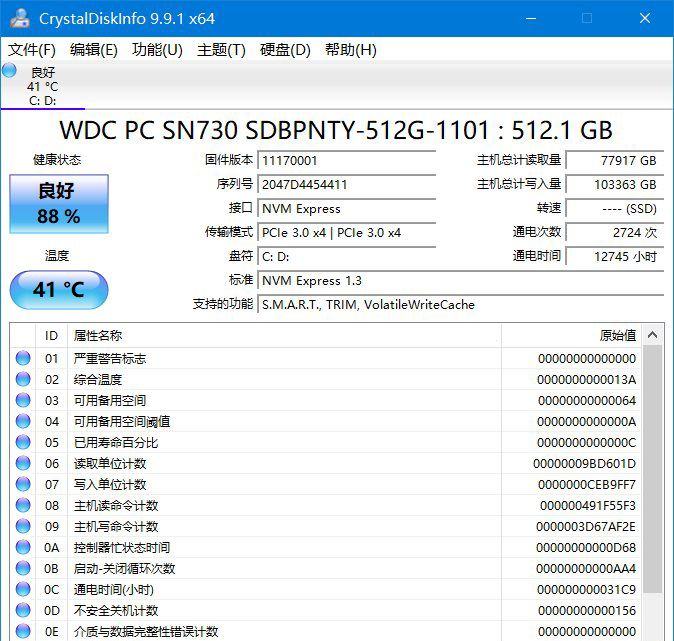Viewport: 674px width, 641px height.
Task: Click the 良好 88 % health status button
Action: [x=59, y=204]
